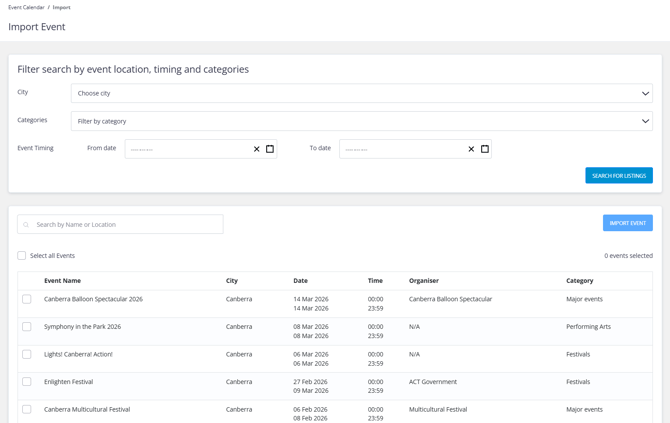
Task: Click the Multicultural Festival organiser cell
Action: pos(438,409)
